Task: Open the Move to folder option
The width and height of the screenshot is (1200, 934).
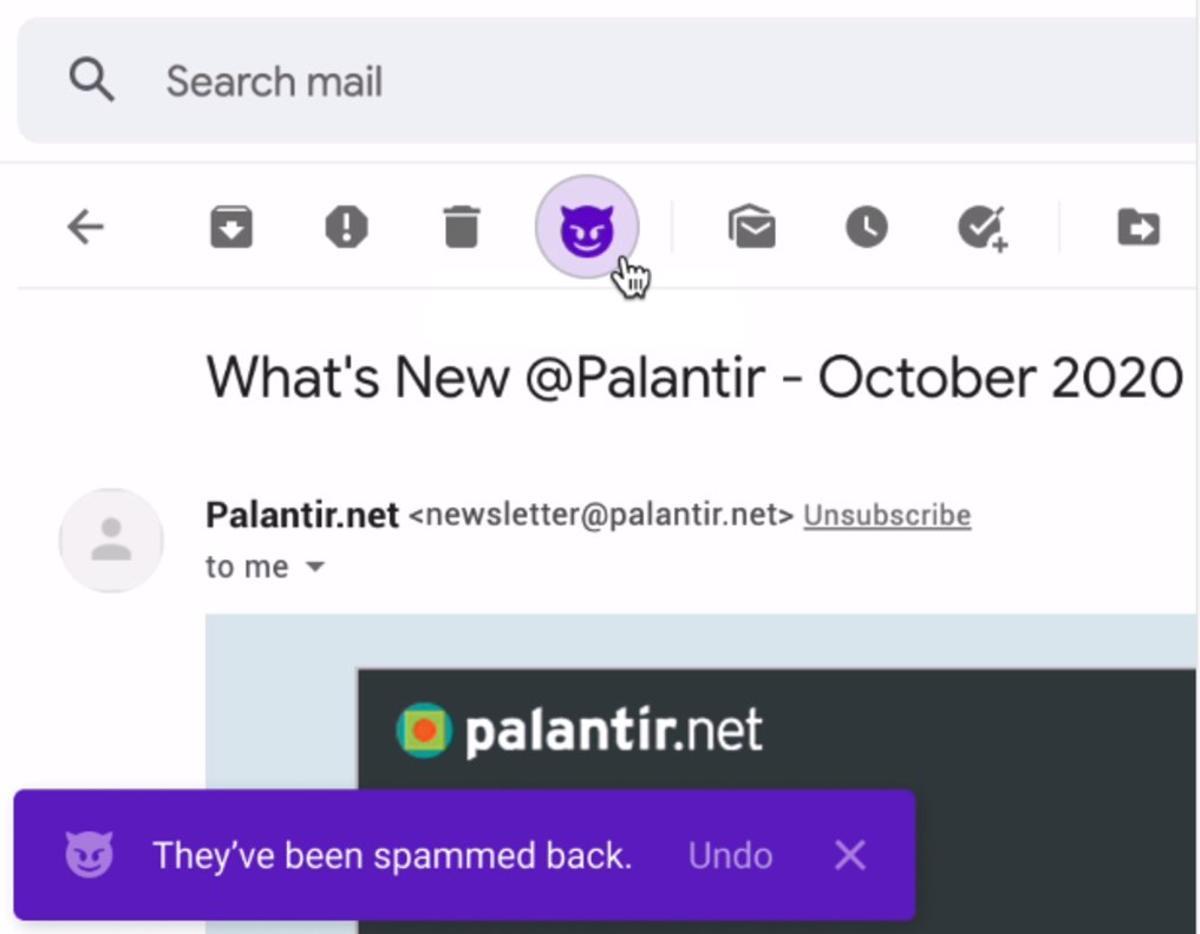Action: (x=1138, y=228)
